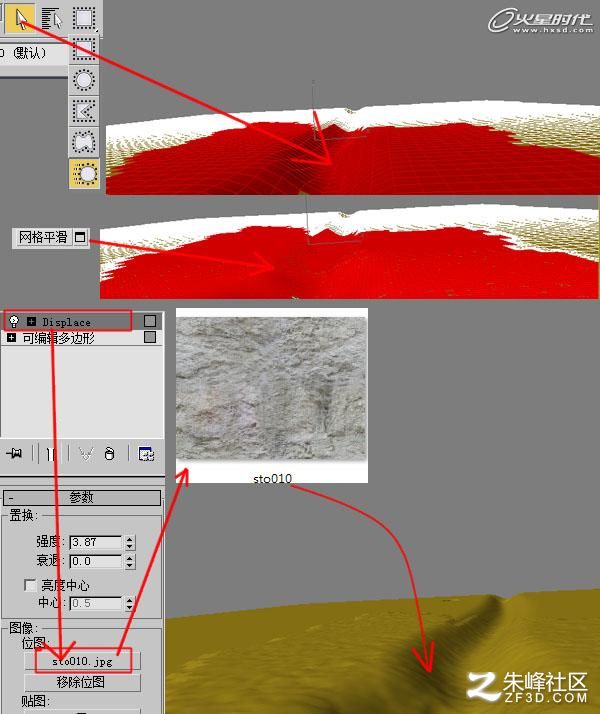Open the Select by Name tool
The height and width of the screenshot is (714, 600).
point(51,18)
